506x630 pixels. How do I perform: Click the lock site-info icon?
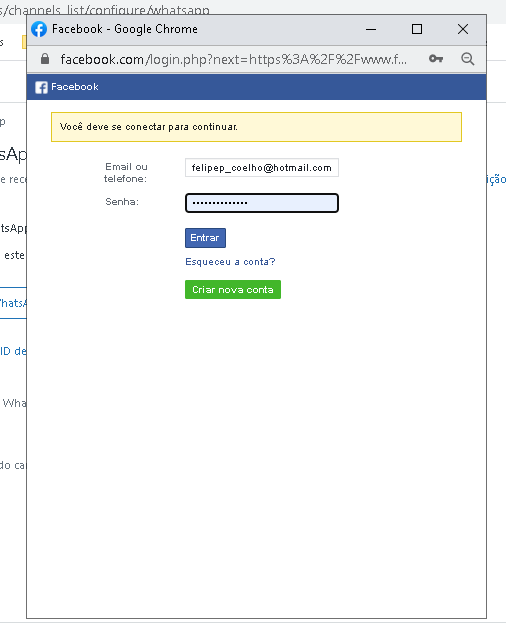pyautogui.click(x=45, y=59)
